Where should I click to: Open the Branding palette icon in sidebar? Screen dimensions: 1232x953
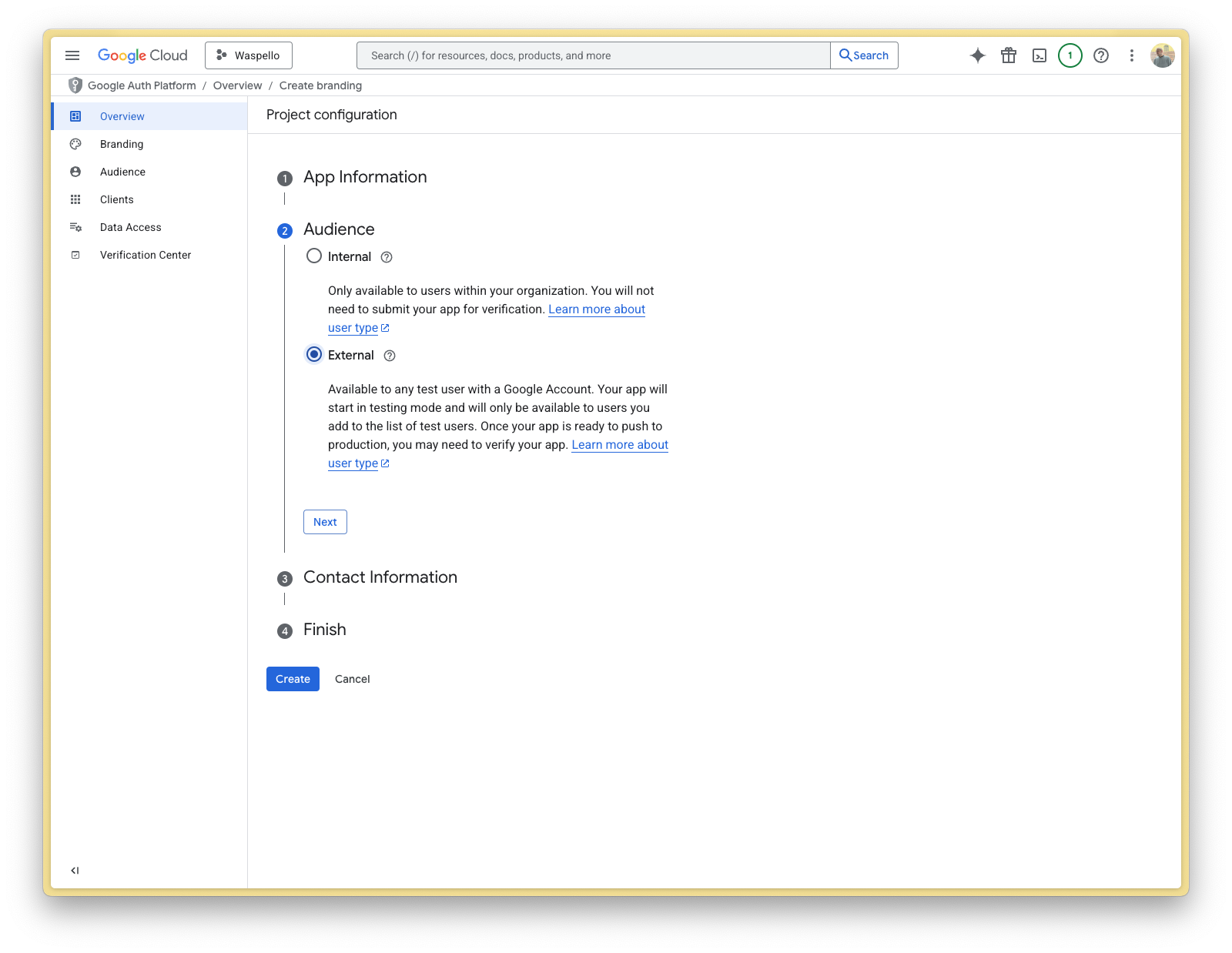tap(75, 144)
